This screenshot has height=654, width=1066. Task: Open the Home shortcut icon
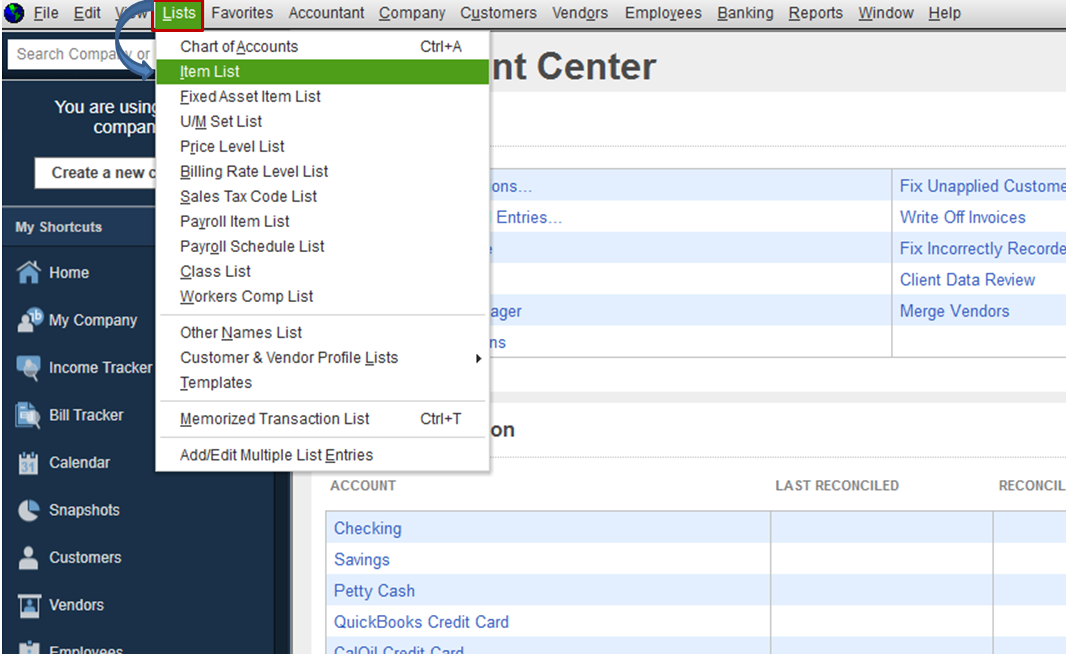tap(29, 272)
